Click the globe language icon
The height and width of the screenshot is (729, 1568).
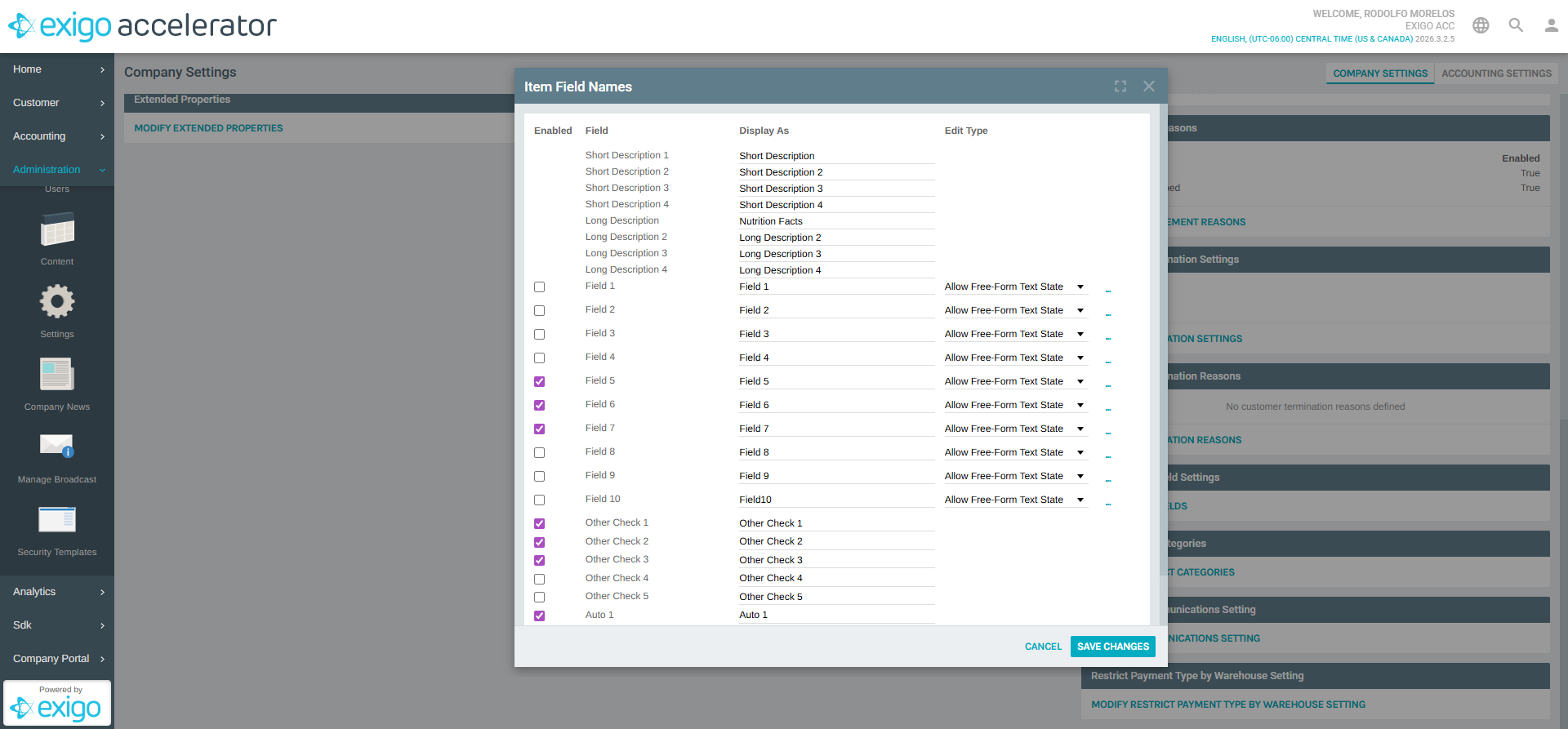[1481, 25]
